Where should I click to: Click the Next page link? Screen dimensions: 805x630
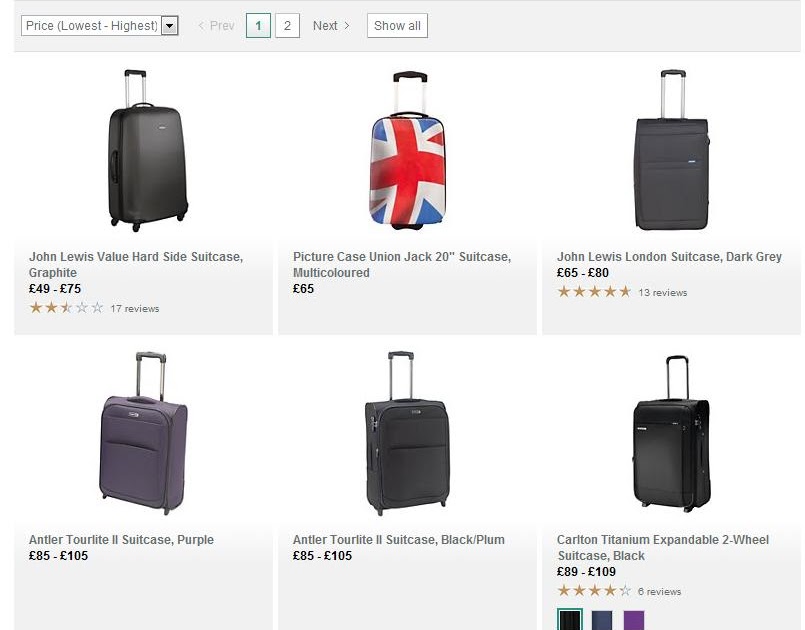pyautogui.click(x=331, y=26)
